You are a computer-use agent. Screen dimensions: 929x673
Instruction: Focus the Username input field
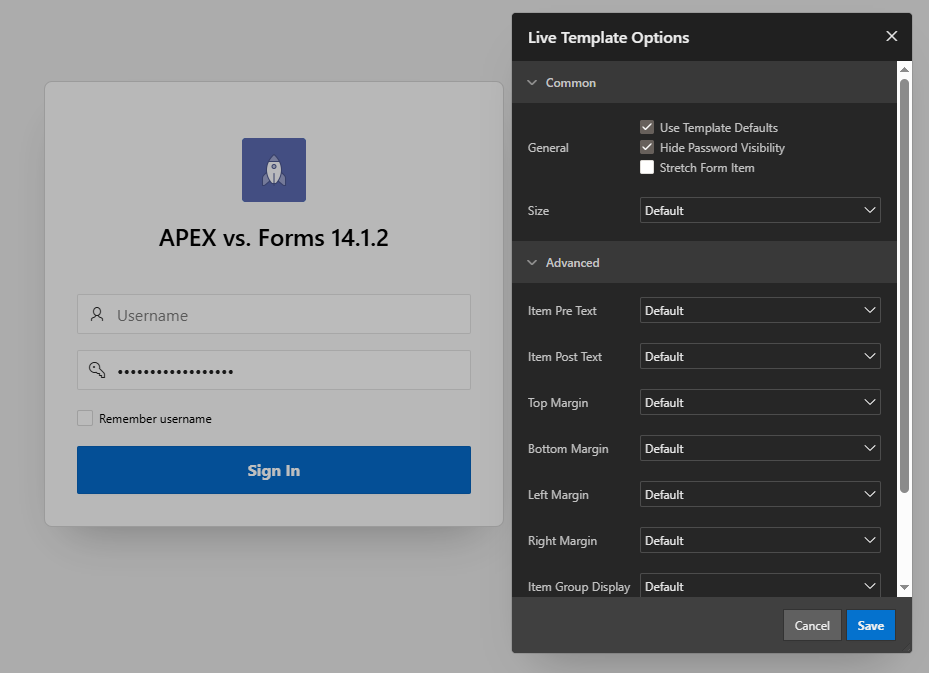(274, 314)
